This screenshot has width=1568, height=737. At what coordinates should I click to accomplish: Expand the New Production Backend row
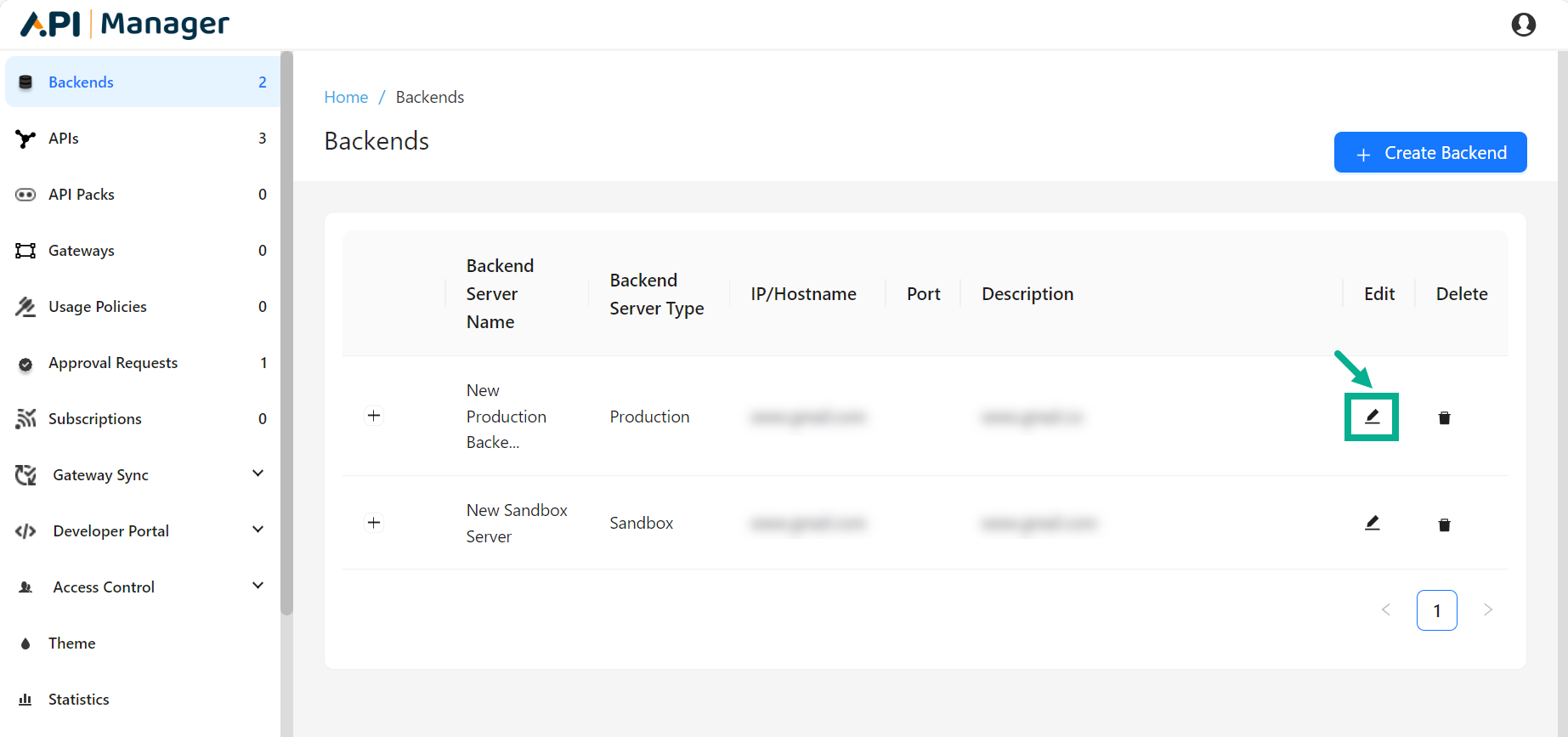[x=374, y=416]
